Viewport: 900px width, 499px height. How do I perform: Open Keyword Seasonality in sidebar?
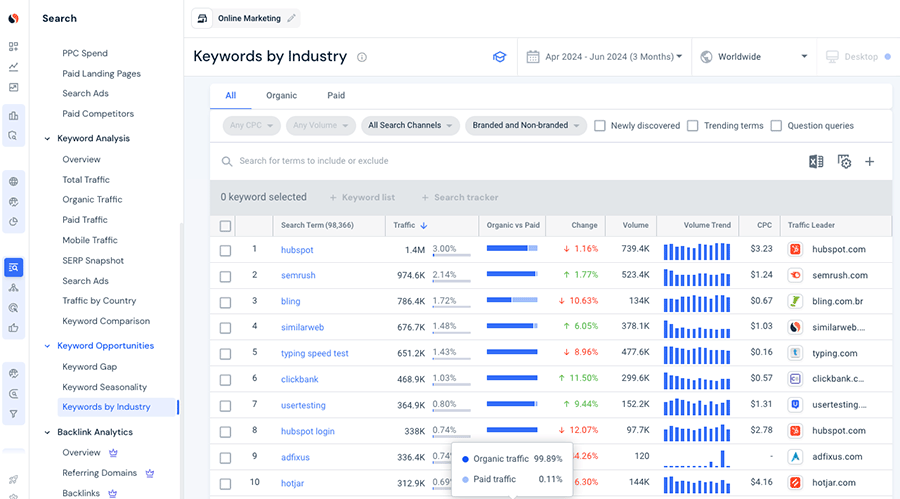click(104, 387)
